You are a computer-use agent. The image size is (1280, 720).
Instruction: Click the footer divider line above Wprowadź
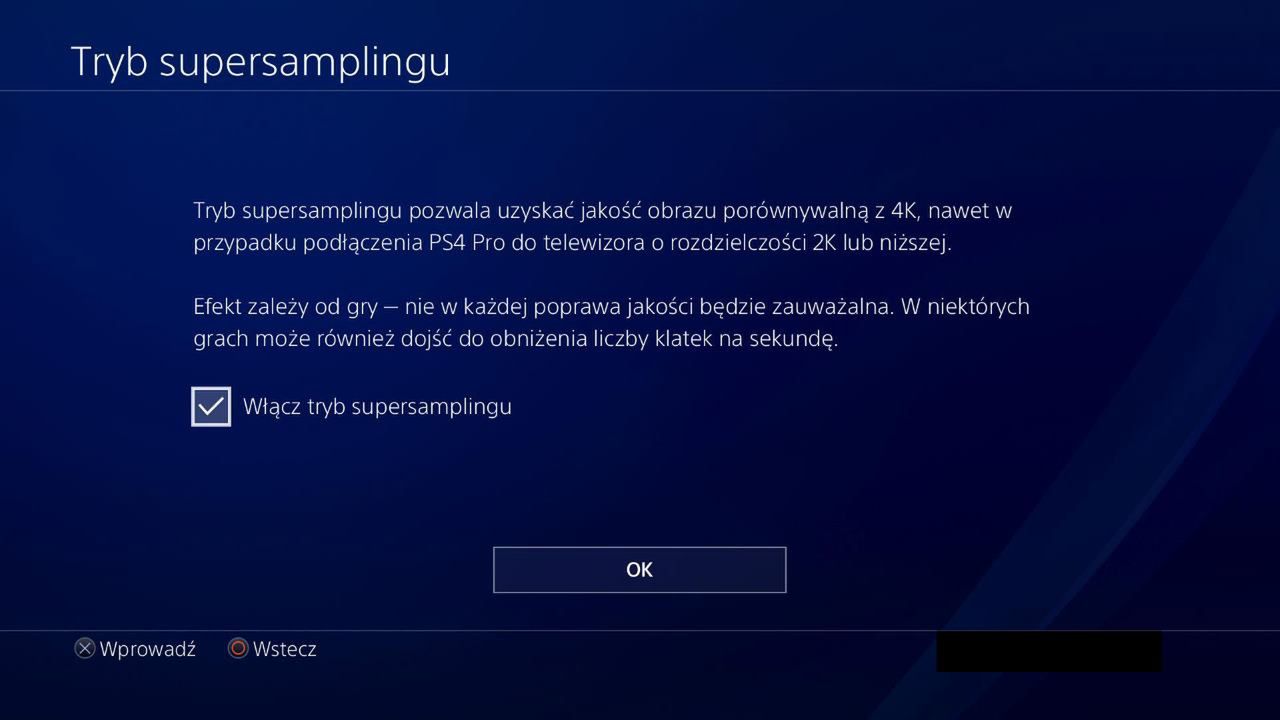[640, 631]
